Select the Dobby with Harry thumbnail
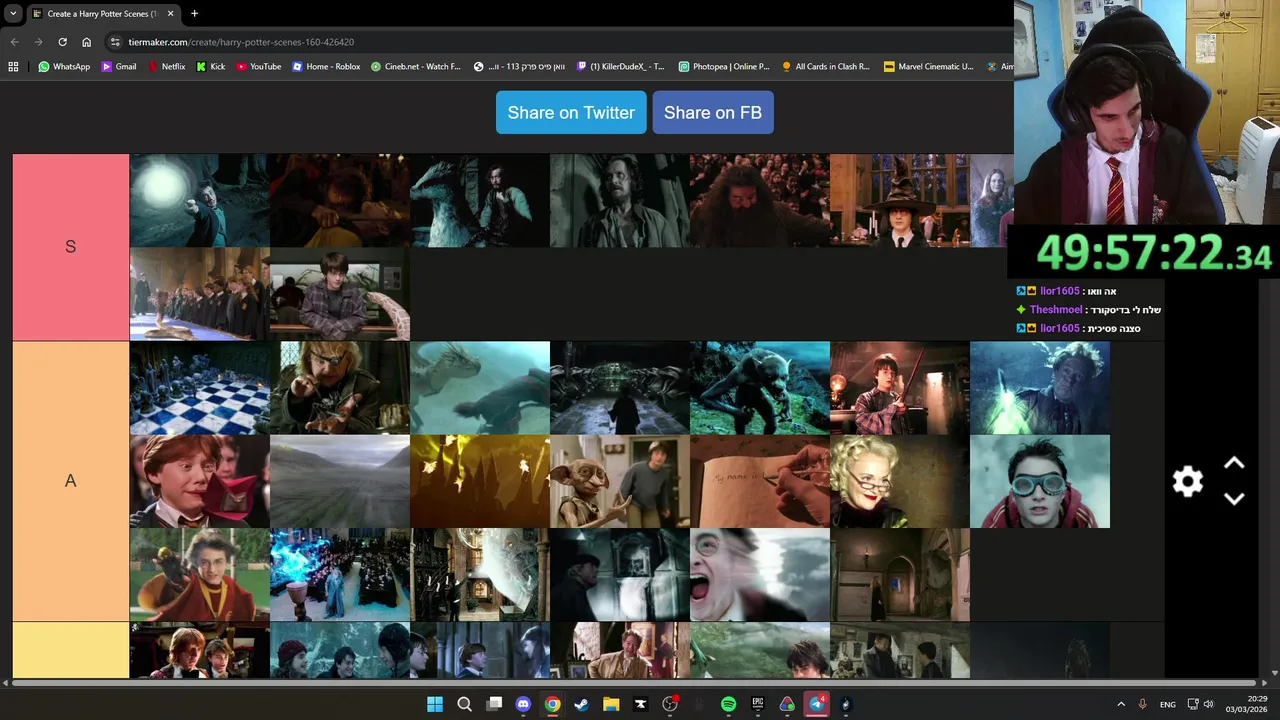Viewport: 1280px width, 720px height. [x=619, y=481]
